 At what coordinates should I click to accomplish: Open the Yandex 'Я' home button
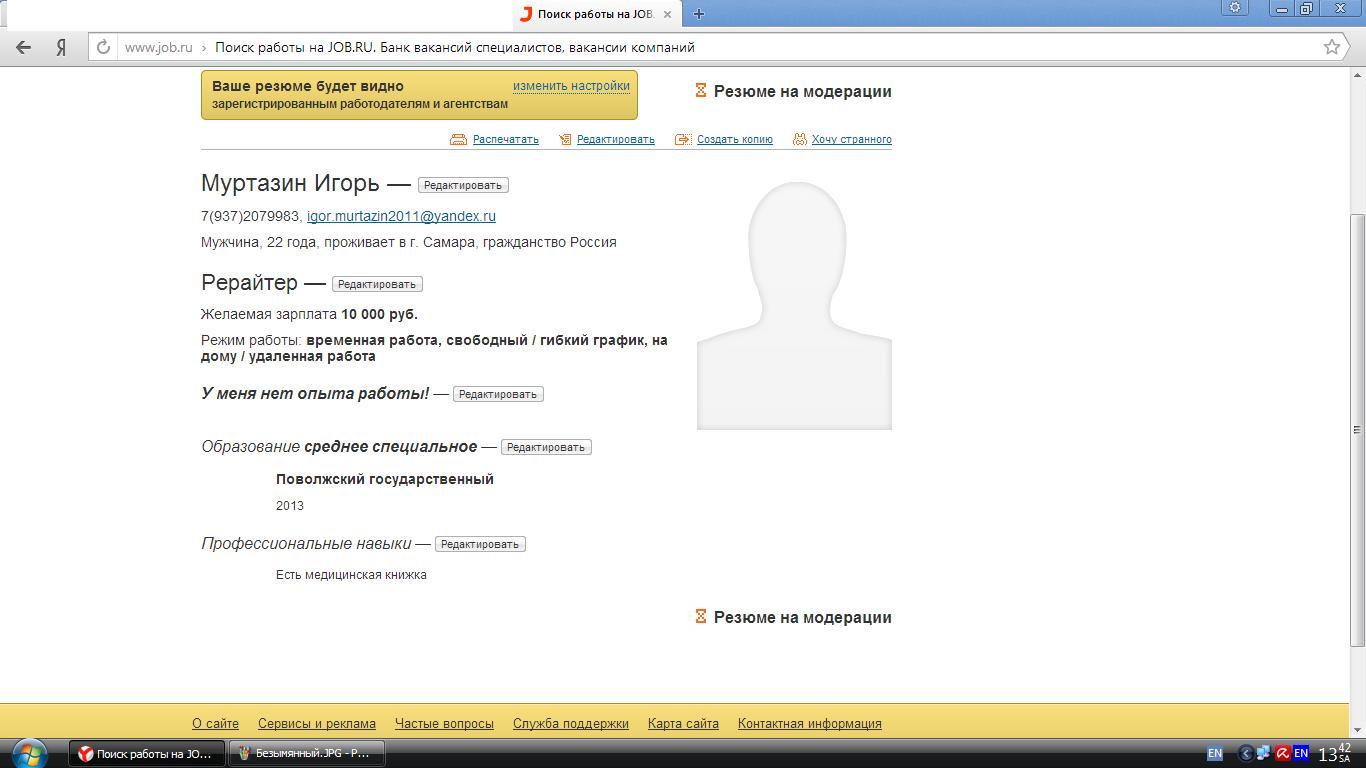tap(61, 47)
